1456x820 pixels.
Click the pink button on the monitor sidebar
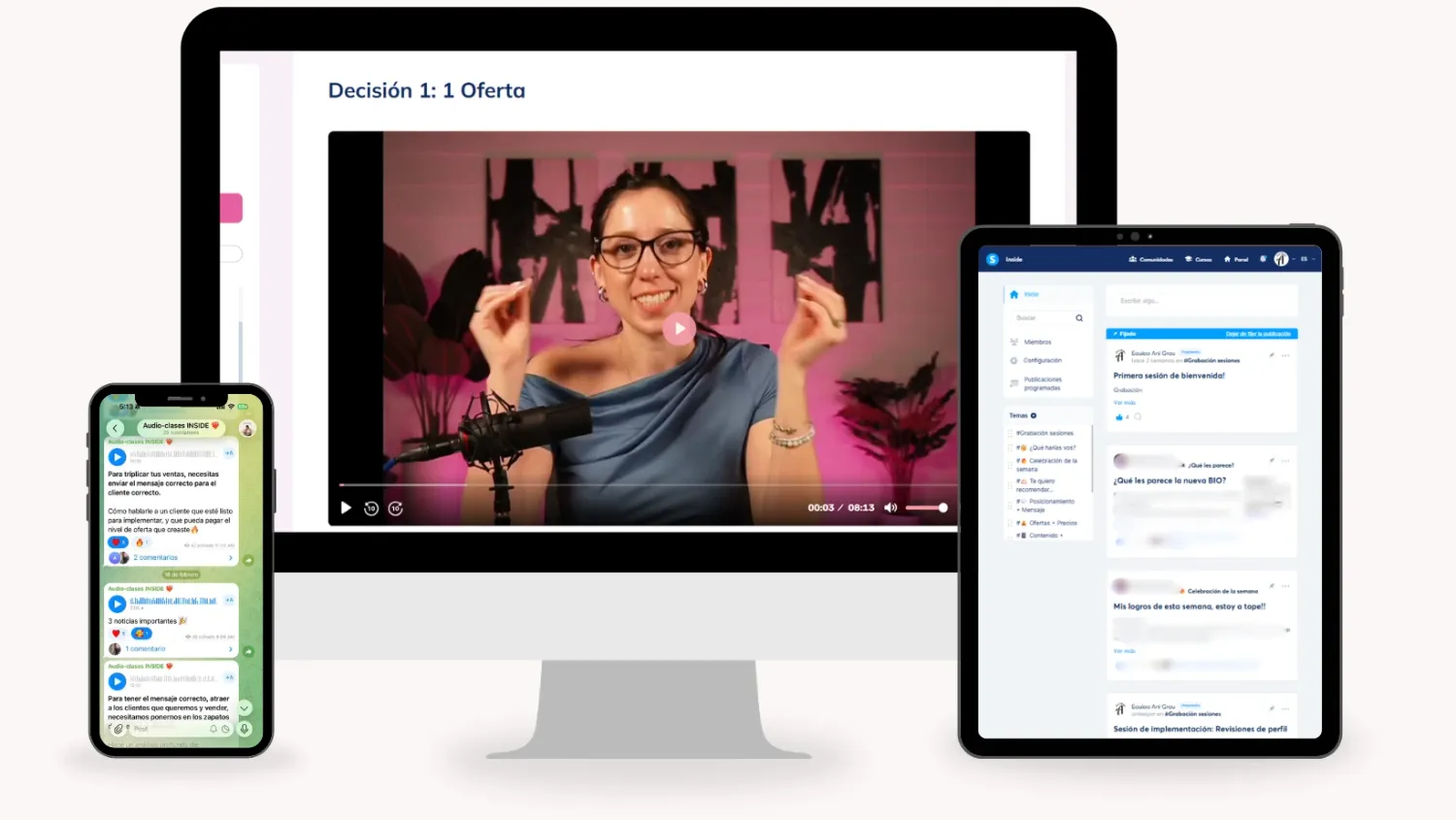pyautogui.click(x=231, y=209)
